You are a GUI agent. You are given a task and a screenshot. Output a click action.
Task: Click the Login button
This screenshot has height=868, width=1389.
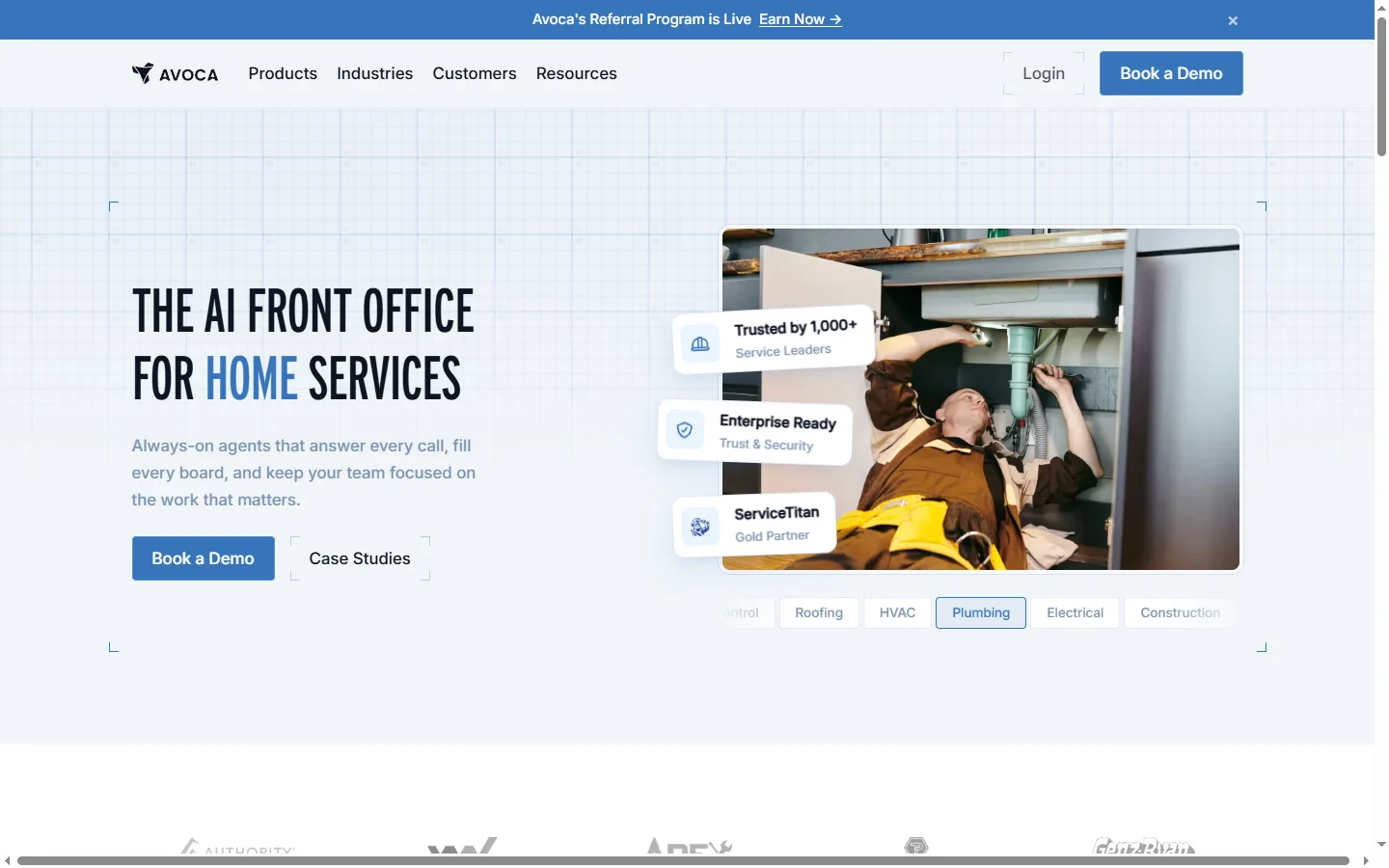click(1044, 73)
